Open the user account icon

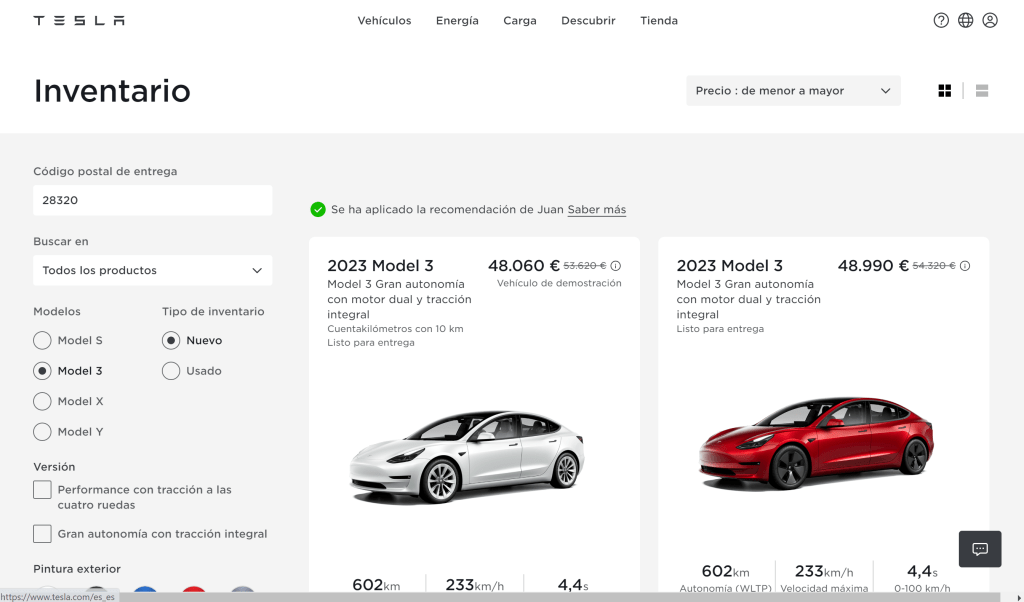pos(990,20)
